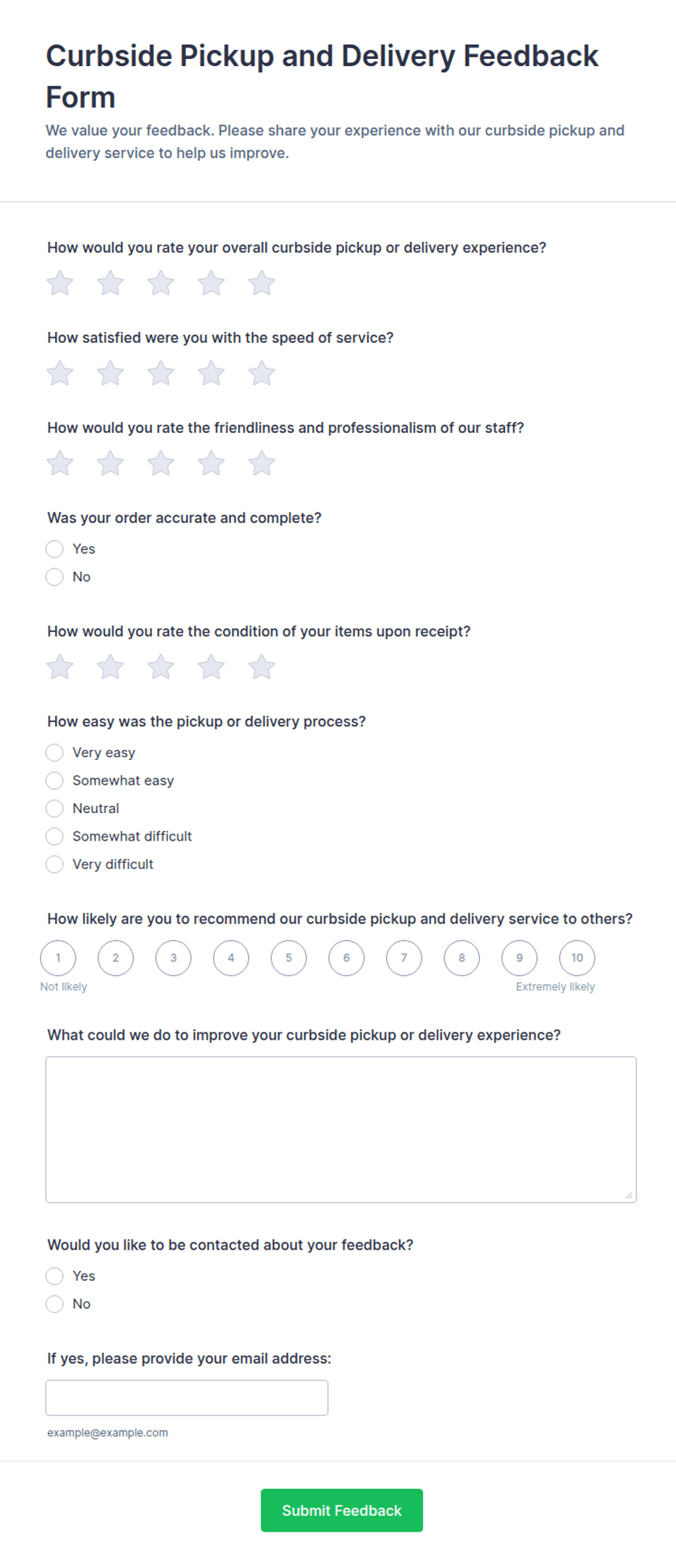Rate overall experience five stars
The width and height of the screenshot is (676, 1568).
tap(262, 283)
